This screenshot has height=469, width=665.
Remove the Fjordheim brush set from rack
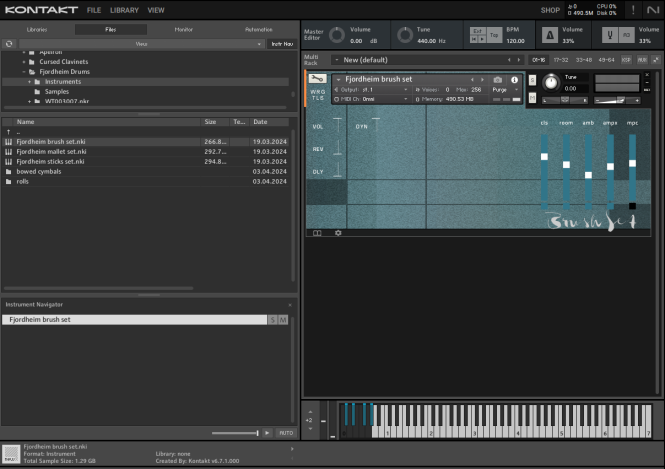pos(647,75)
